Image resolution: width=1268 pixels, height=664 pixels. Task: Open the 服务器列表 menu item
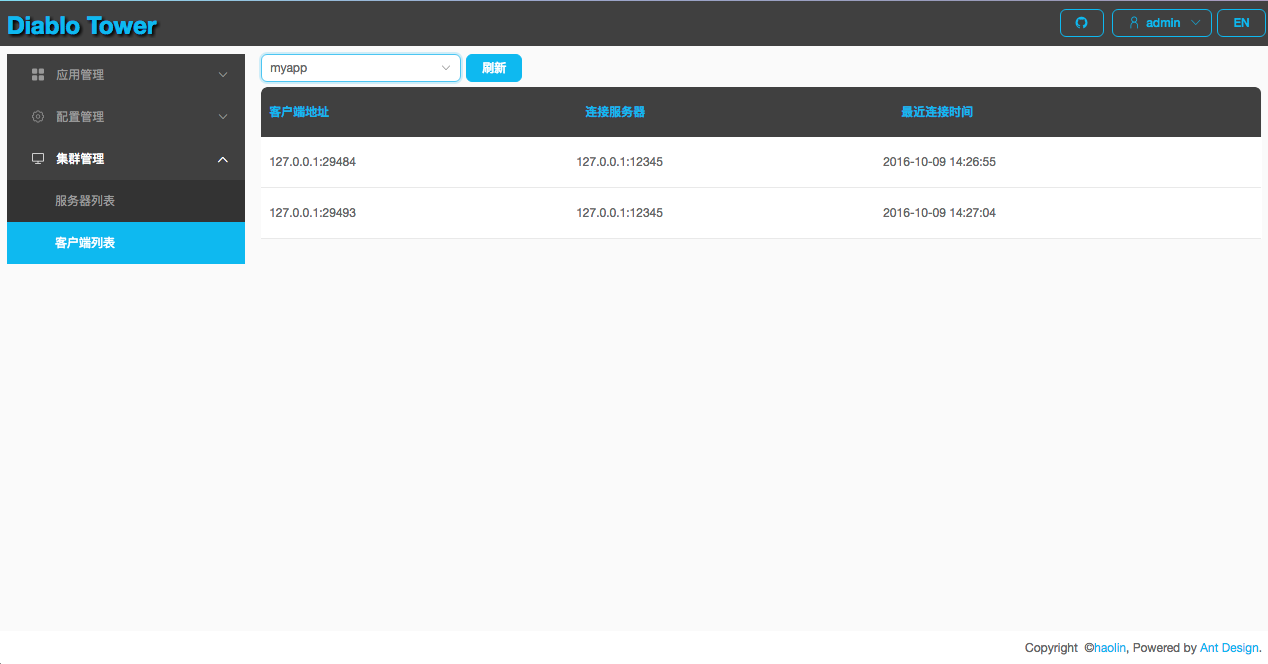click(126, 201)
